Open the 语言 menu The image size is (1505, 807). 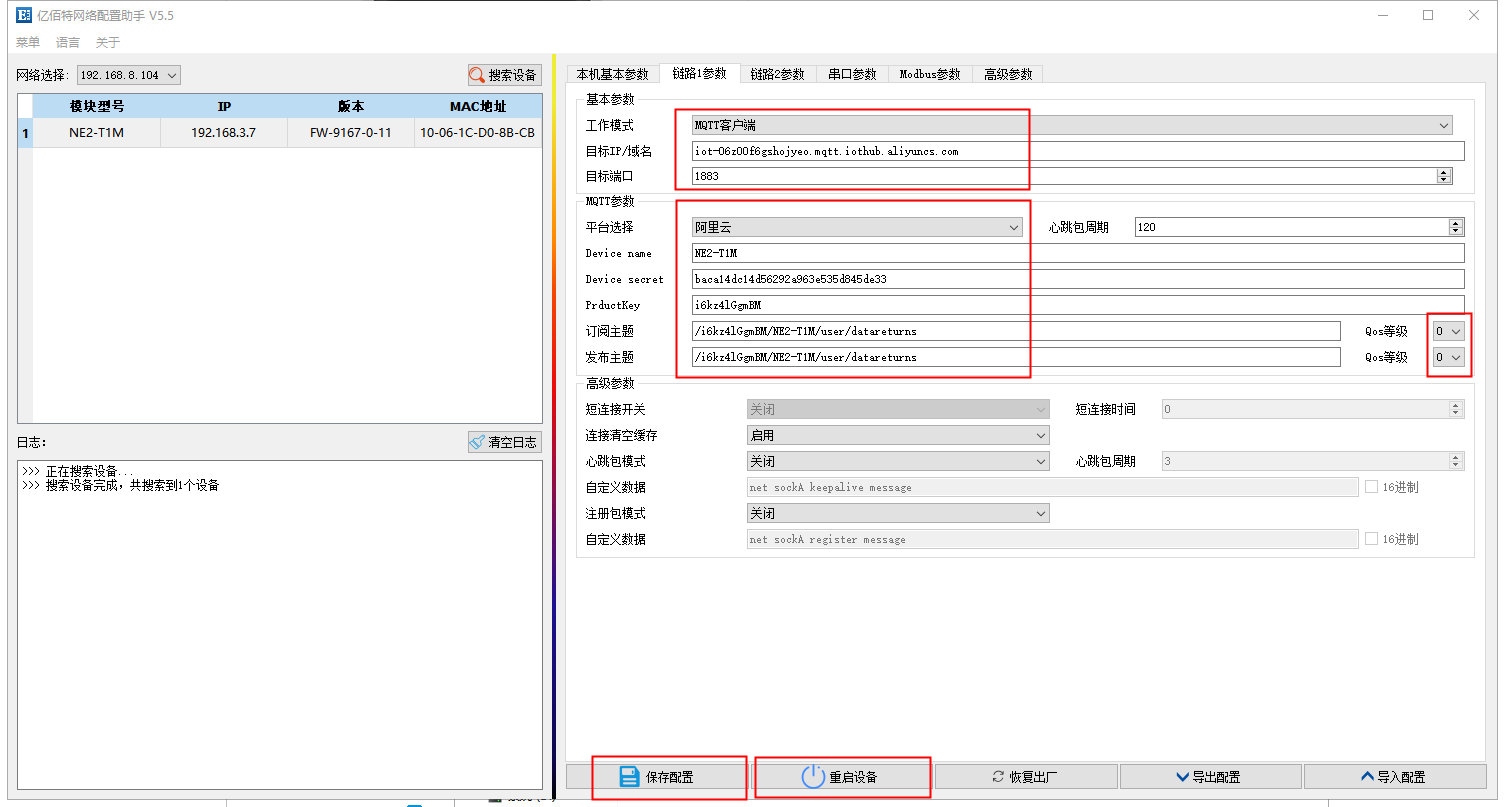[x=68, y=42]
